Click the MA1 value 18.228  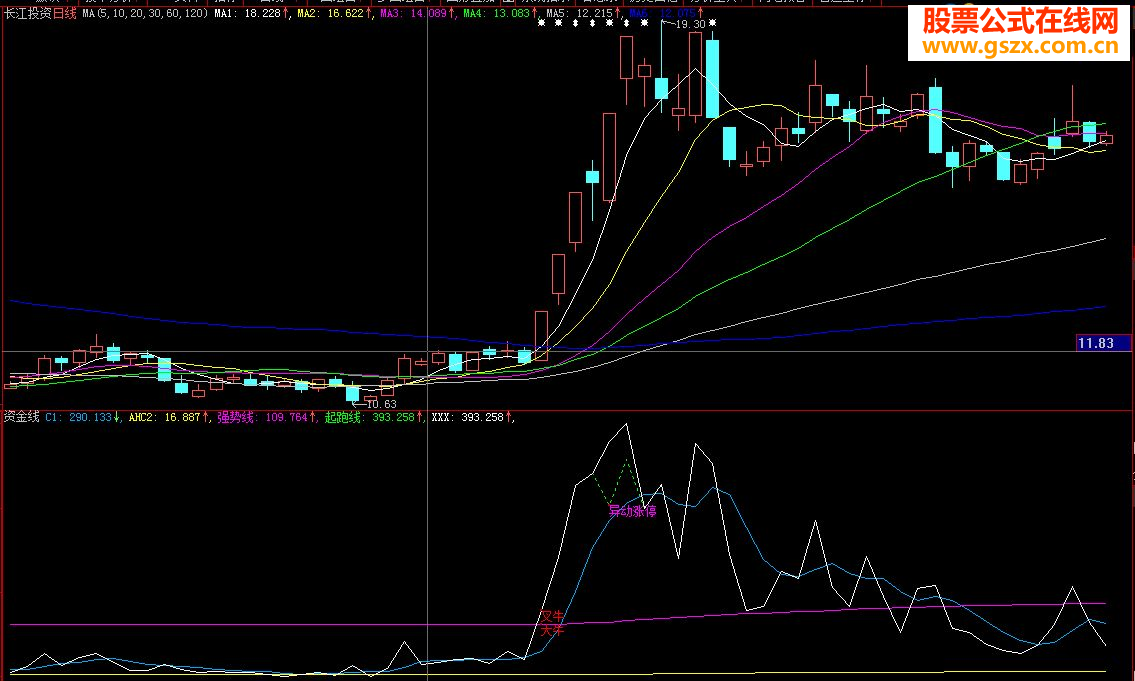[263, 13]
